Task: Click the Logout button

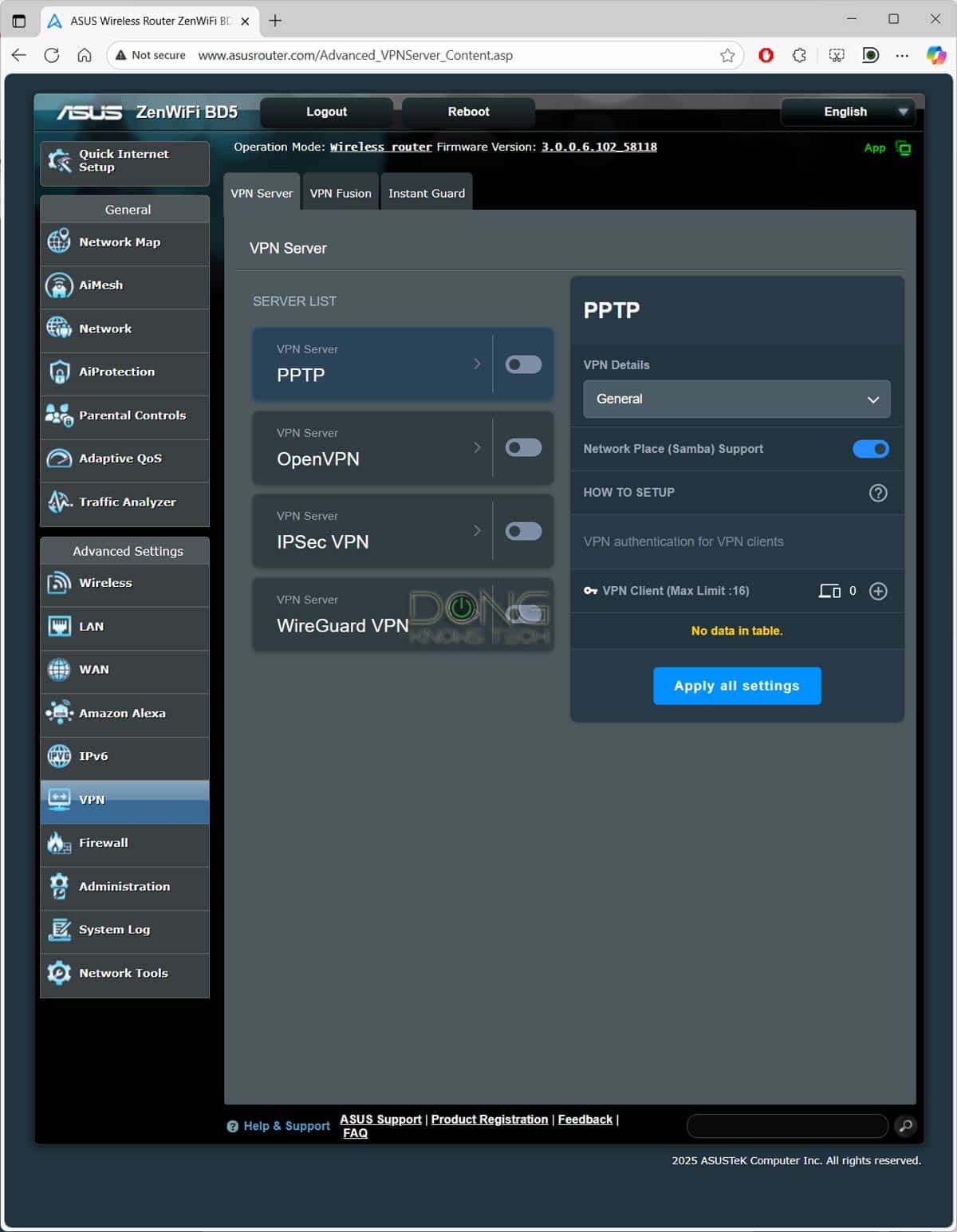Action: point(326,112)
